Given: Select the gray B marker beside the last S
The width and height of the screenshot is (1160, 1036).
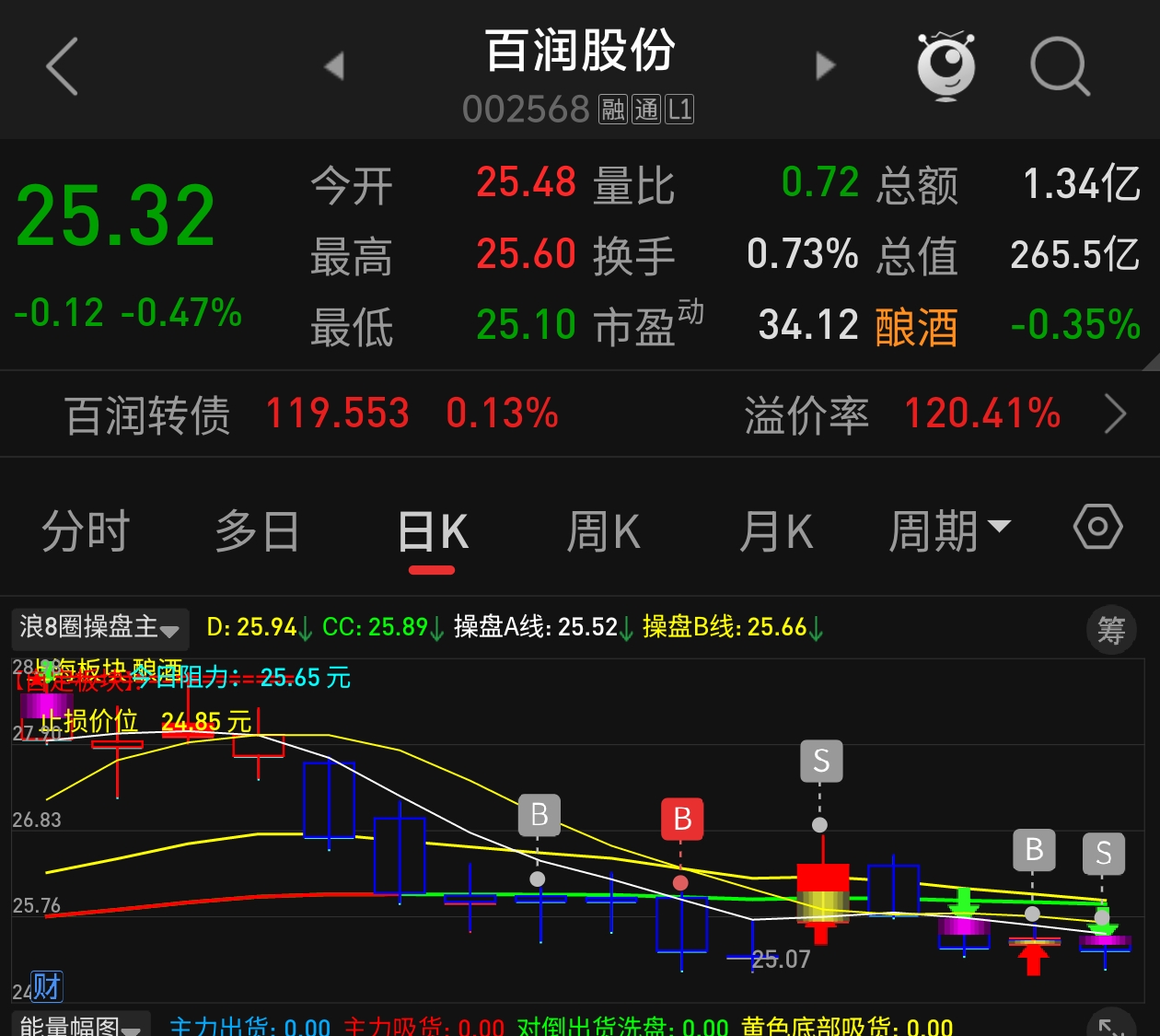Looking at the screenshot, I should (1034, 849).
